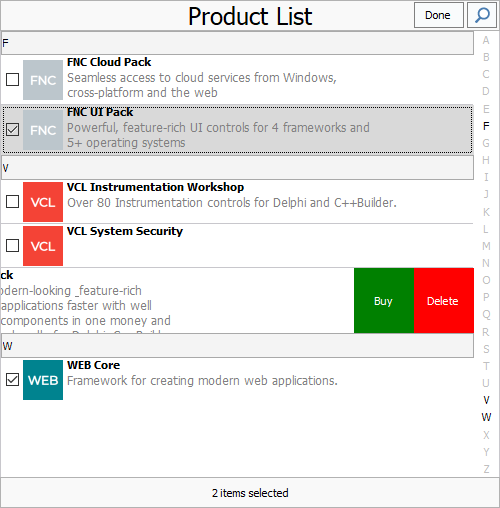Click the FNC Cloud Pack product icon
Viewport: 500px width, 508px height.
click(43, 80)
